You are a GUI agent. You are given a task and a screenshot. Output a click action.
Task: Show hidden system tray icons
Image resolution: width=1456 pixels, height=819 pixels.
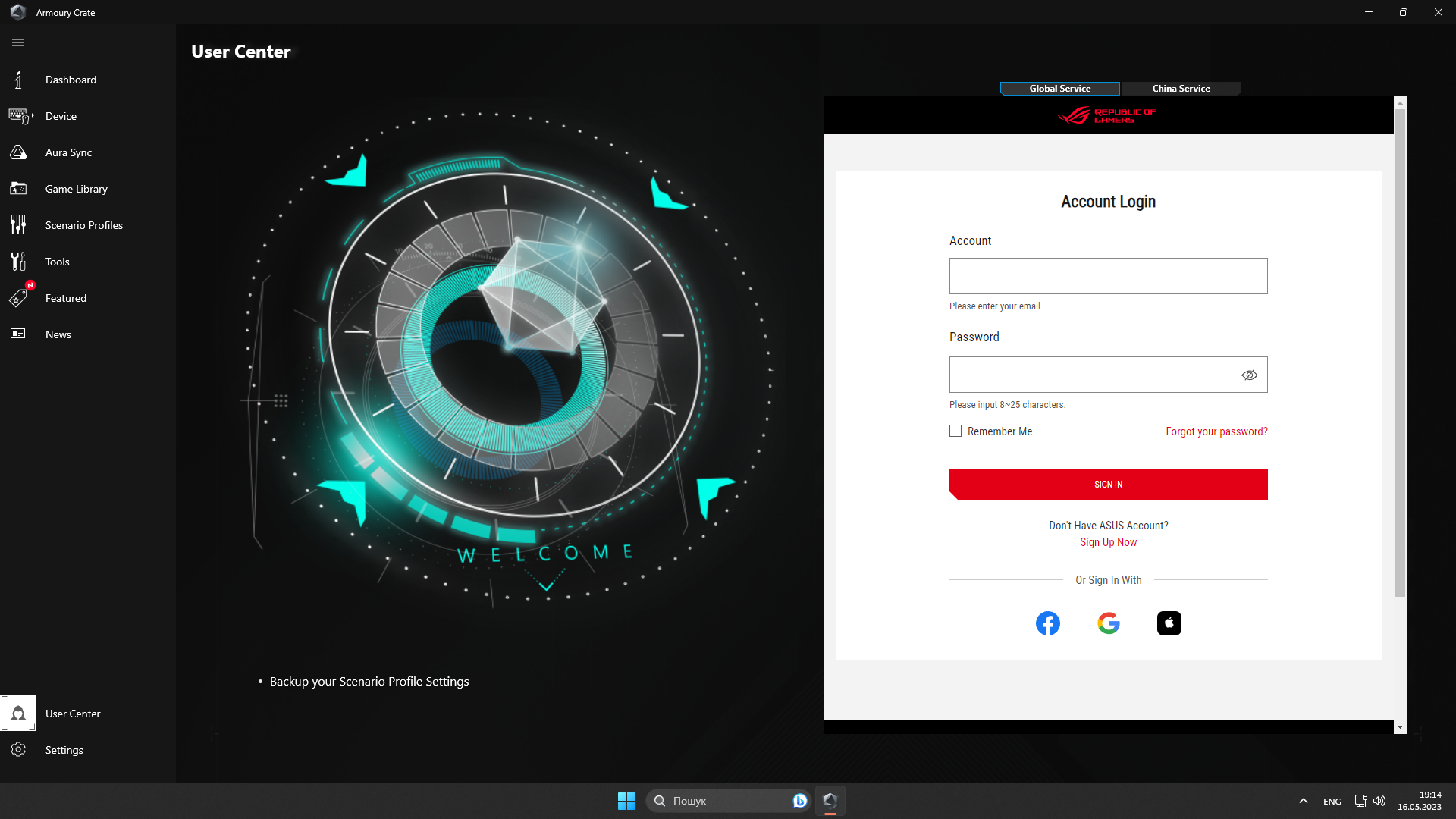coord(1304,800)
